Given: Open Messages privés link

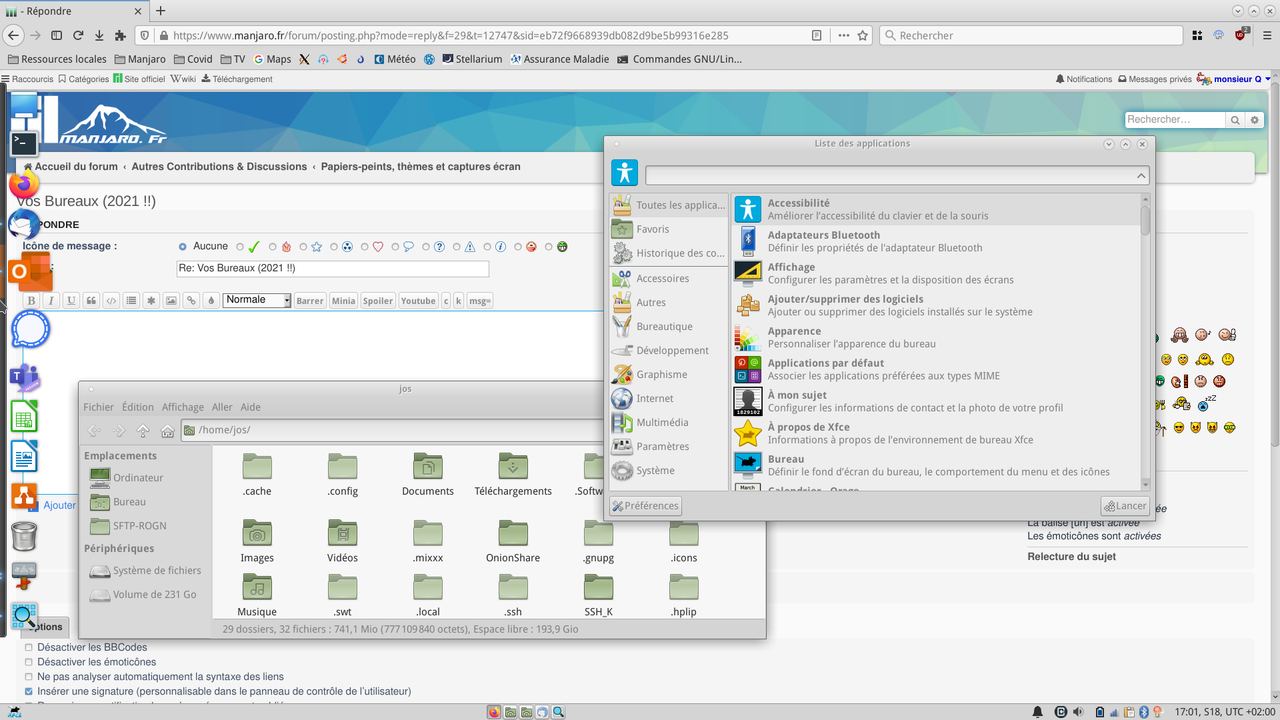Looking at the screenshot, I should click(x=1155, y=79).
